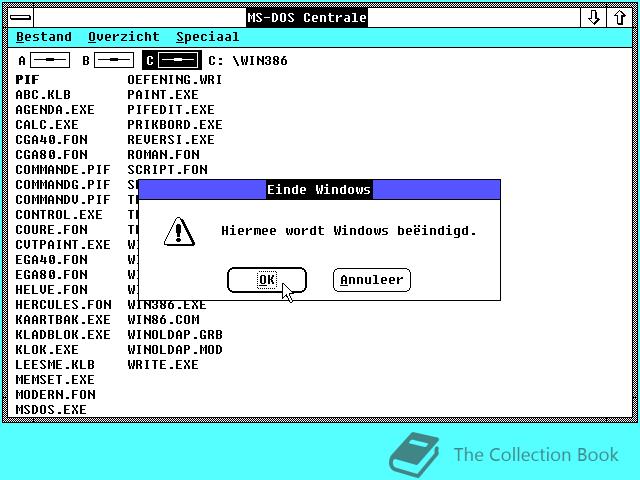Select WIN86.COM file
Screen dimensions: 640x480
click(x=163, y=320)
